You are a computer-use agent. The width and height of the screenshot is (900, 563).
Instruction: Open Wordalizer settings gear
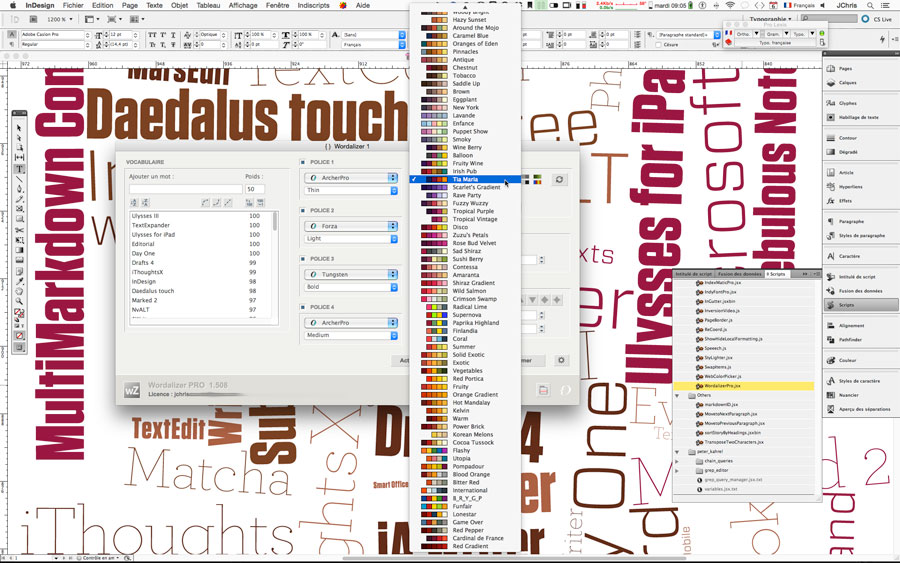click(561, 360)
